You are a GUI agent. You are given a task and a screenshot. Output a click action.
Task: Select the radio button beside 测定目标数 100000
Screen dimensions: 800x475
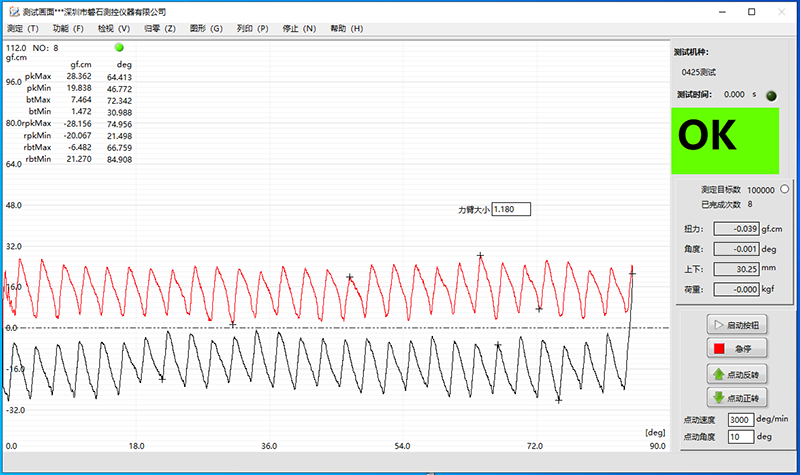[x=783, y=189]
